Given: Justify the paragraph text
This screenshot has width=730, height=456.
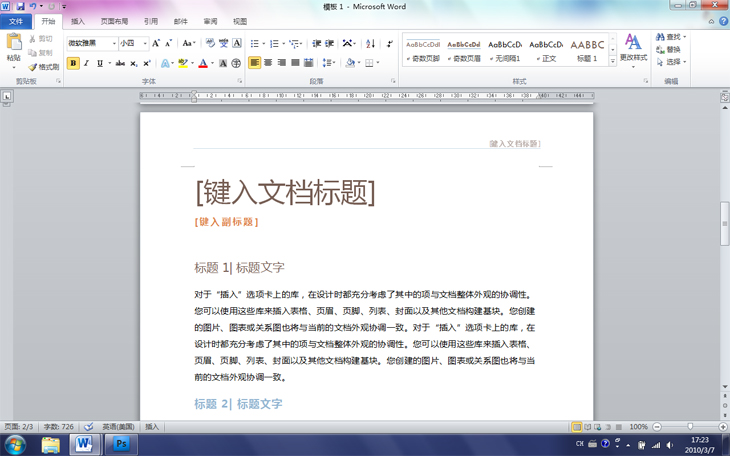Looking at the screenshot, I should [295, 62].
